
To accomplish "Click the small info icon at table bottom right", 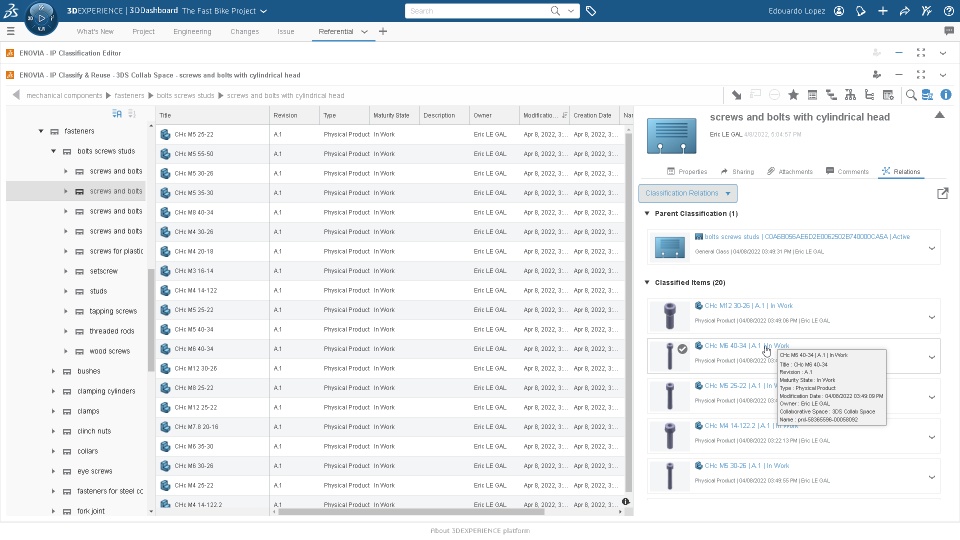I will click(626, 501).
